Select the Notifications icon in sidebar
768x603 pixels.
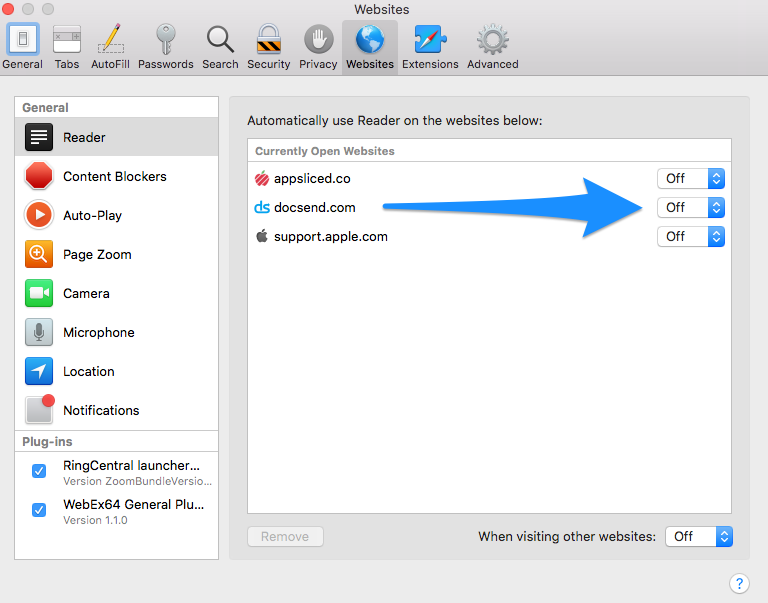(x=40, y=410)
